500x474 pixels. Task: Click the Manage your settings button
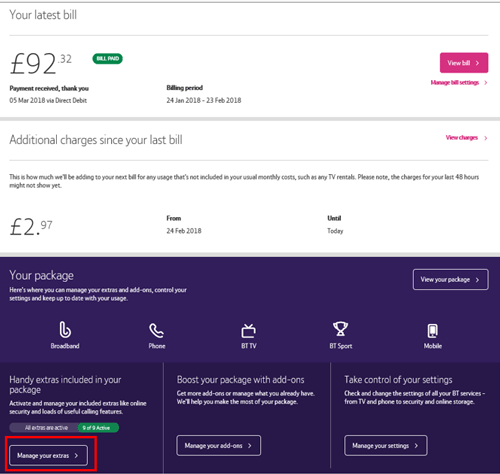coord(386,445)
